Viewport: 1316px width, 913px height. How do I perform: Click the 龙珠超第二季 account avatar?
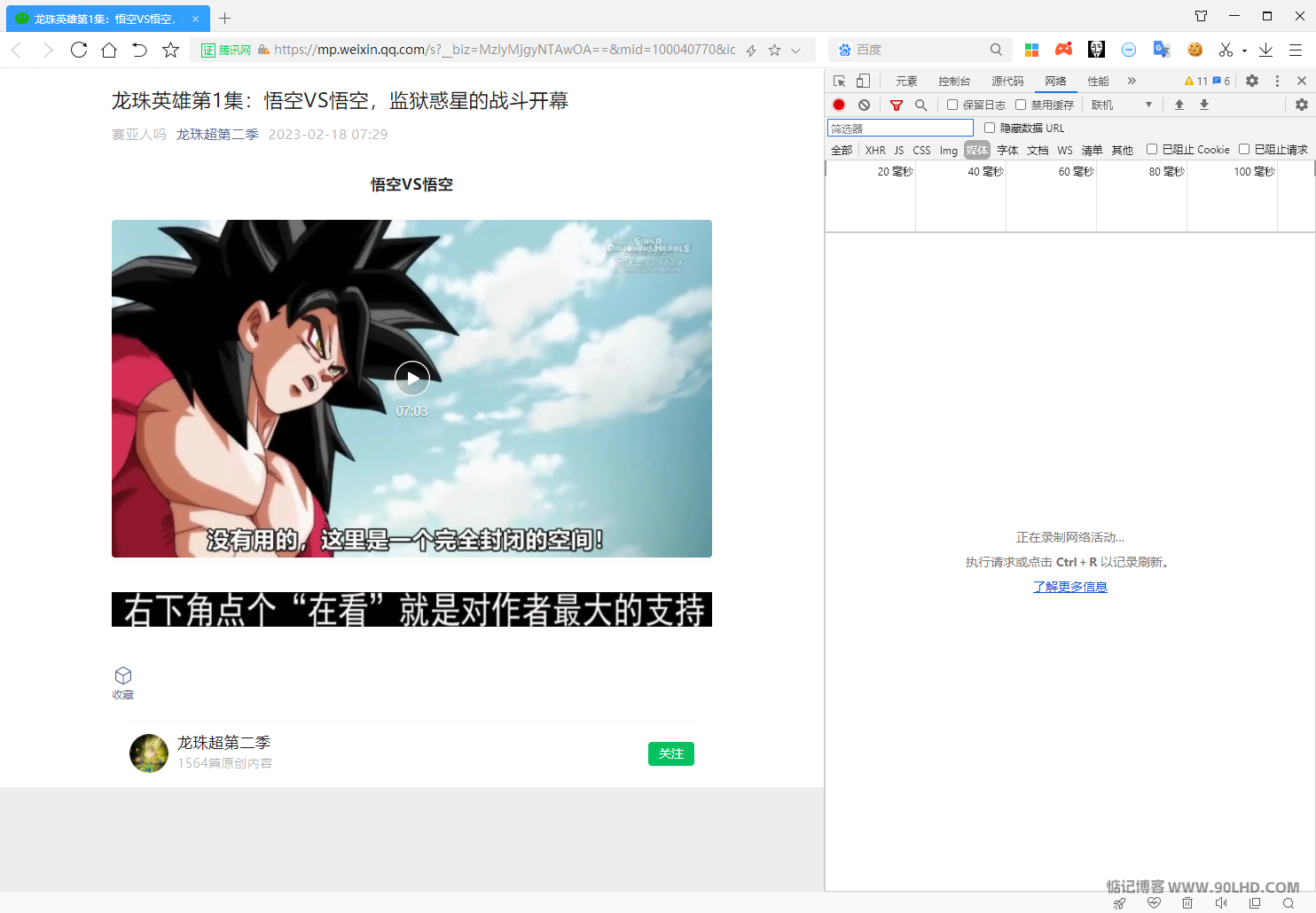click(149, 753)
